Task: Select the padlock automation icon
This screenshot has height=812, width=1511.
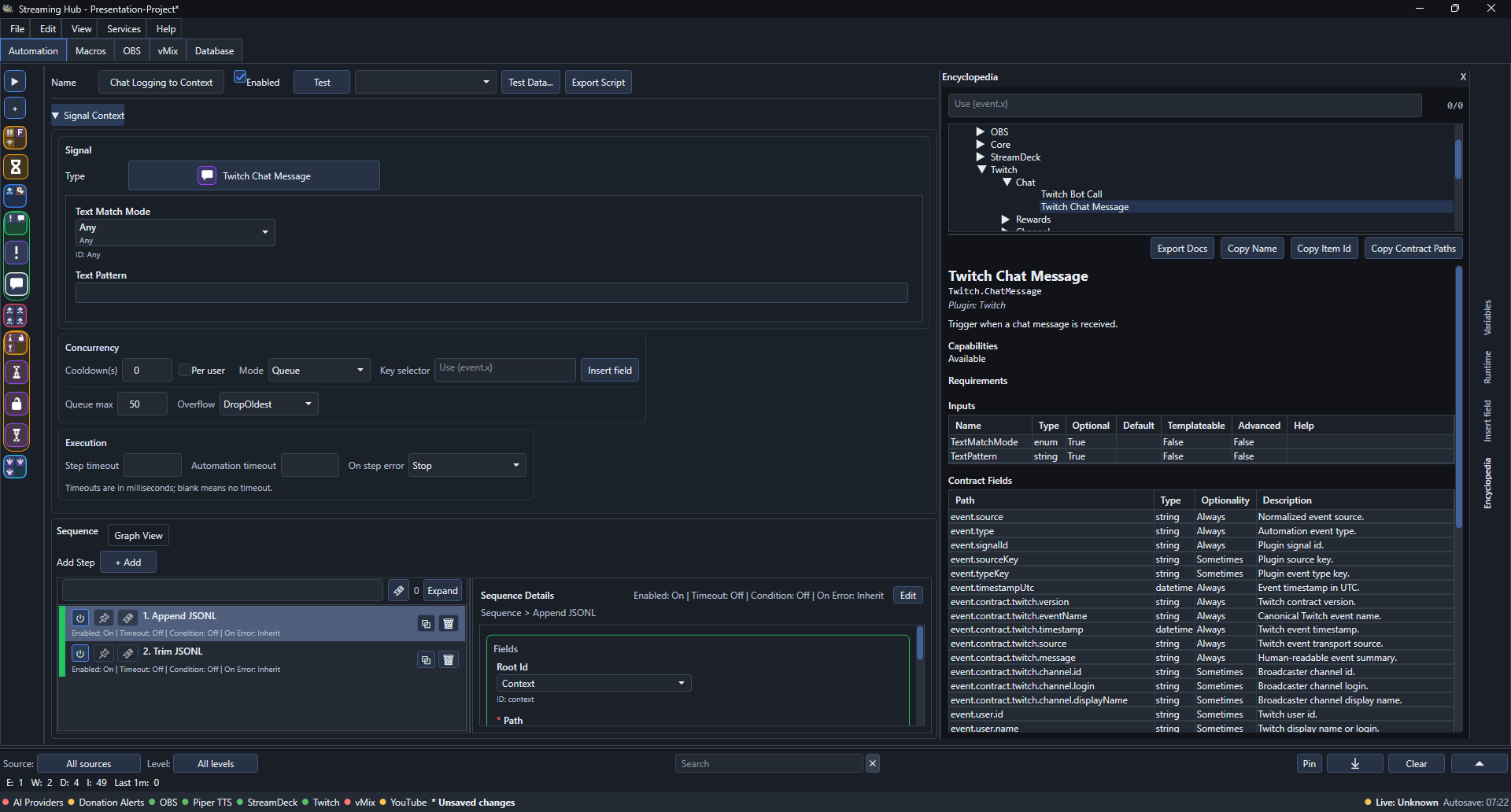Action: tap(16, 404)
